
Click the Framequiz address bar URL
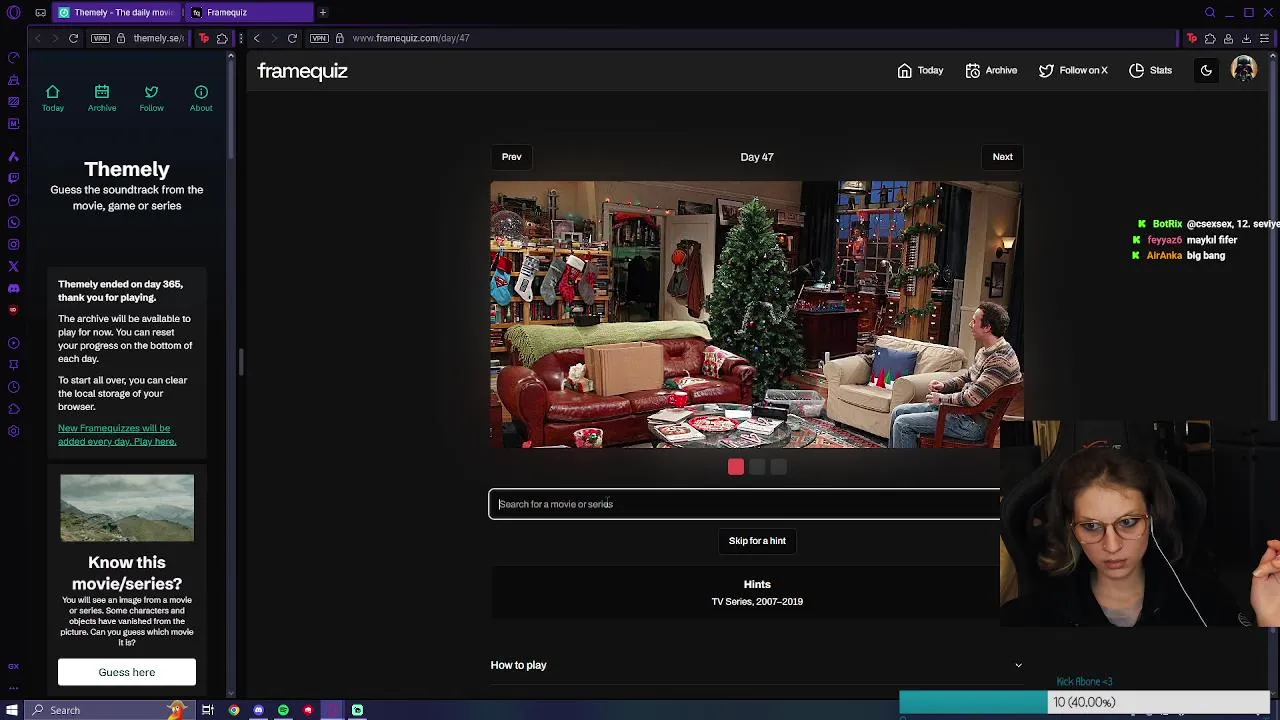coord(411,38)
